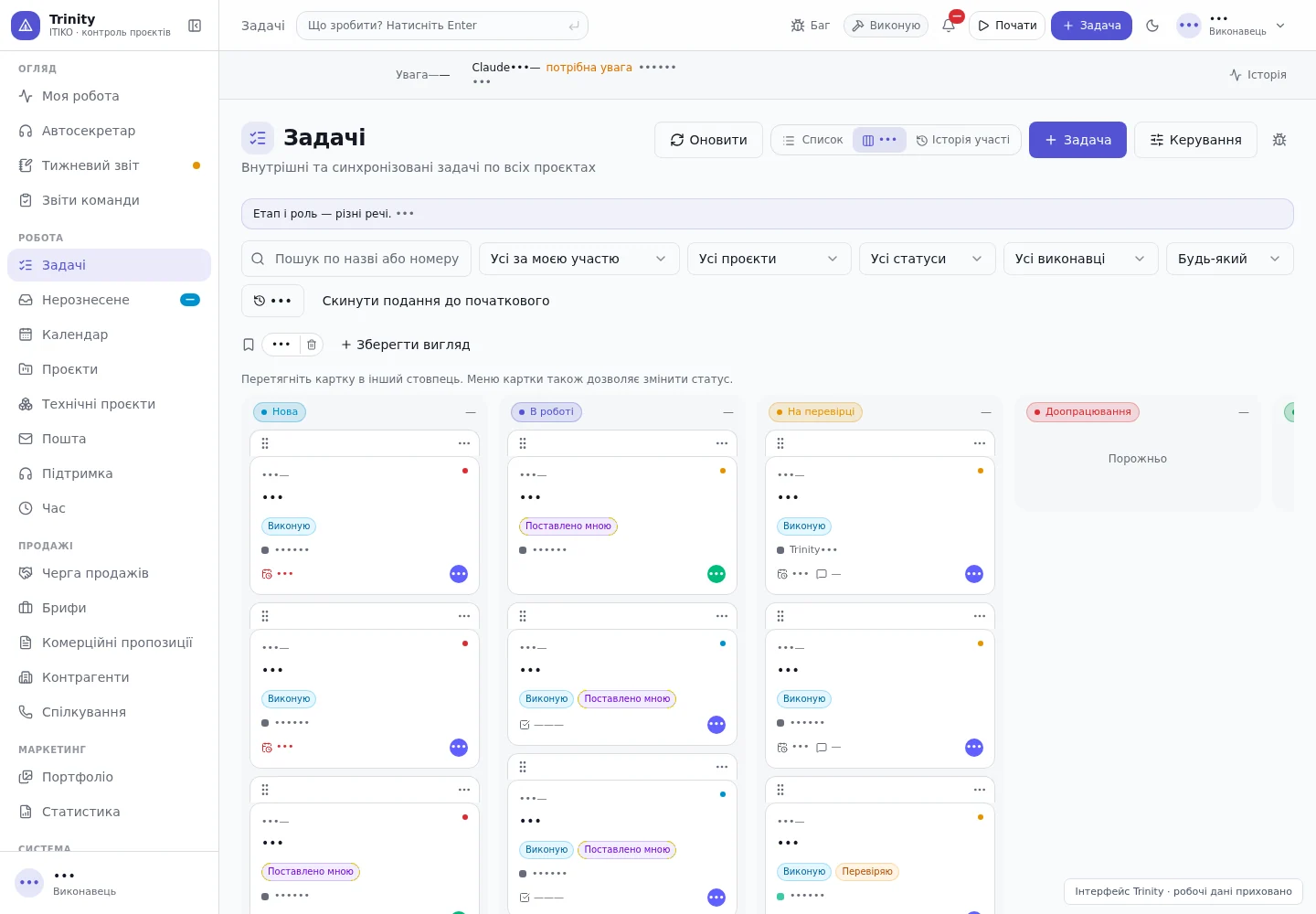
Task: Focus the Що зробити quick input
Action: [442, 26]
